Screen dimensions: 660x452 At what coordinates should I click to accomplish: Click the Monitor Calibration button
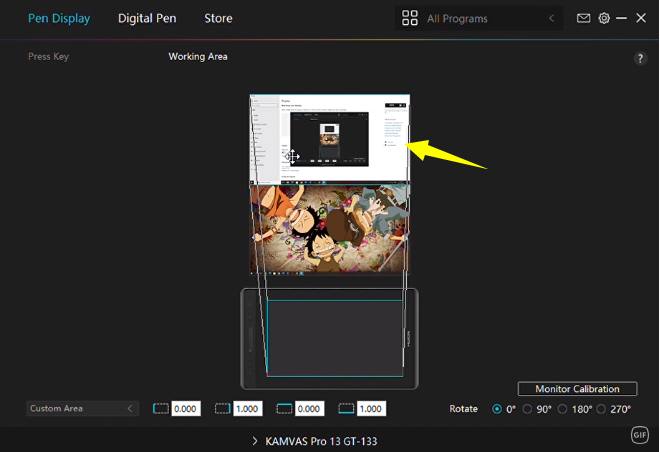coord(578,389)
